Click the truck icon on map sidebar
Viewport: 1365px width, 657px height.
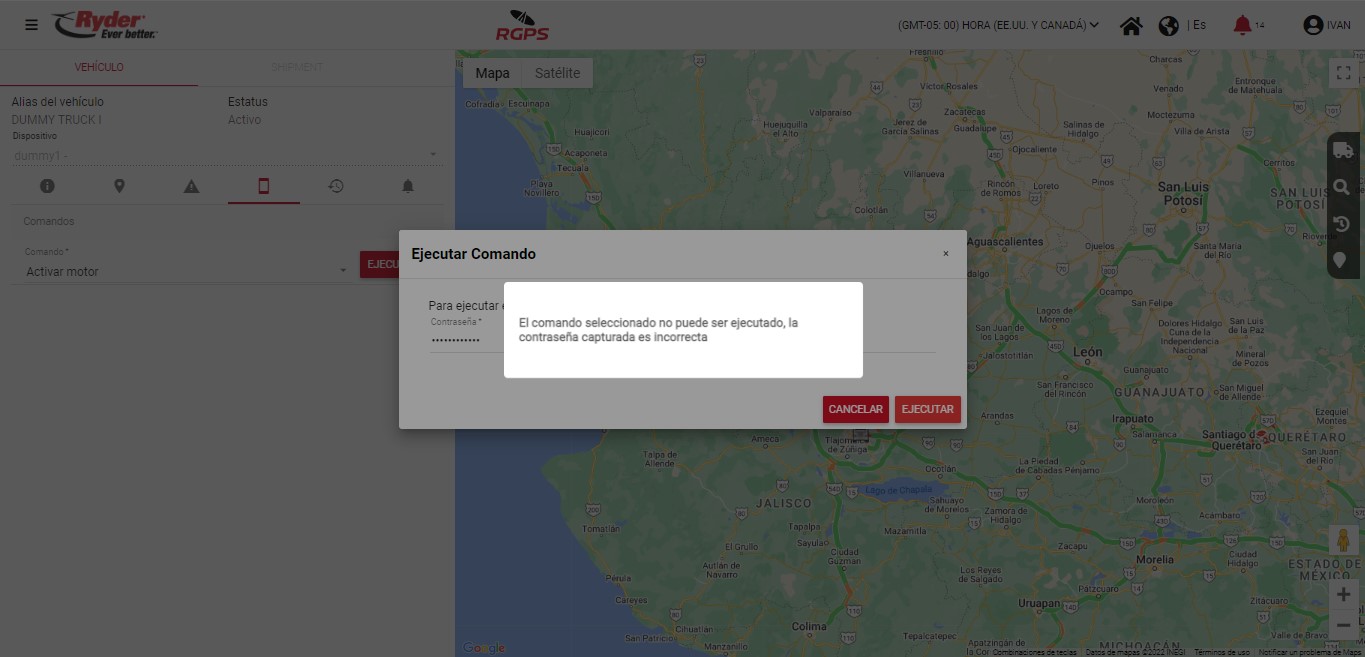[x=1343, y=151]
